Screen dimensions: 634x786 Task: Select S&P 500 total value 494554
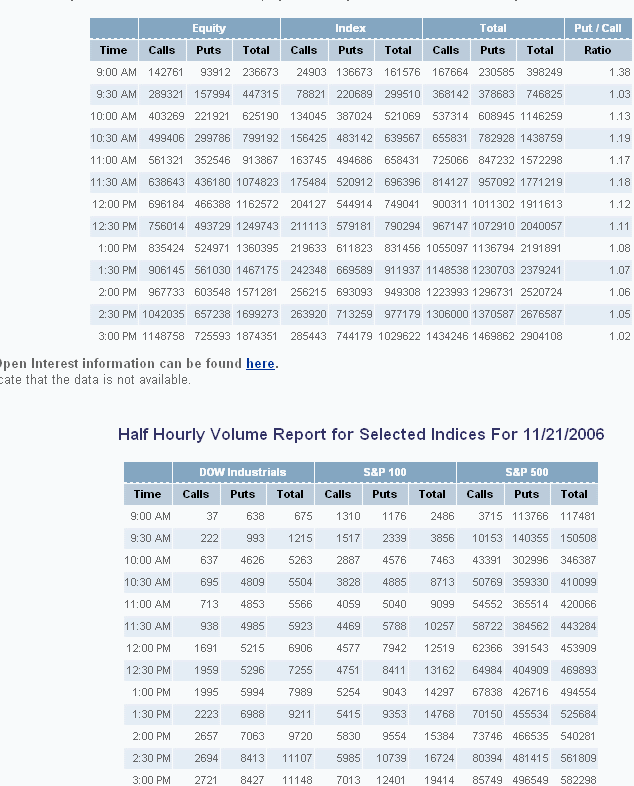(578, 692)
